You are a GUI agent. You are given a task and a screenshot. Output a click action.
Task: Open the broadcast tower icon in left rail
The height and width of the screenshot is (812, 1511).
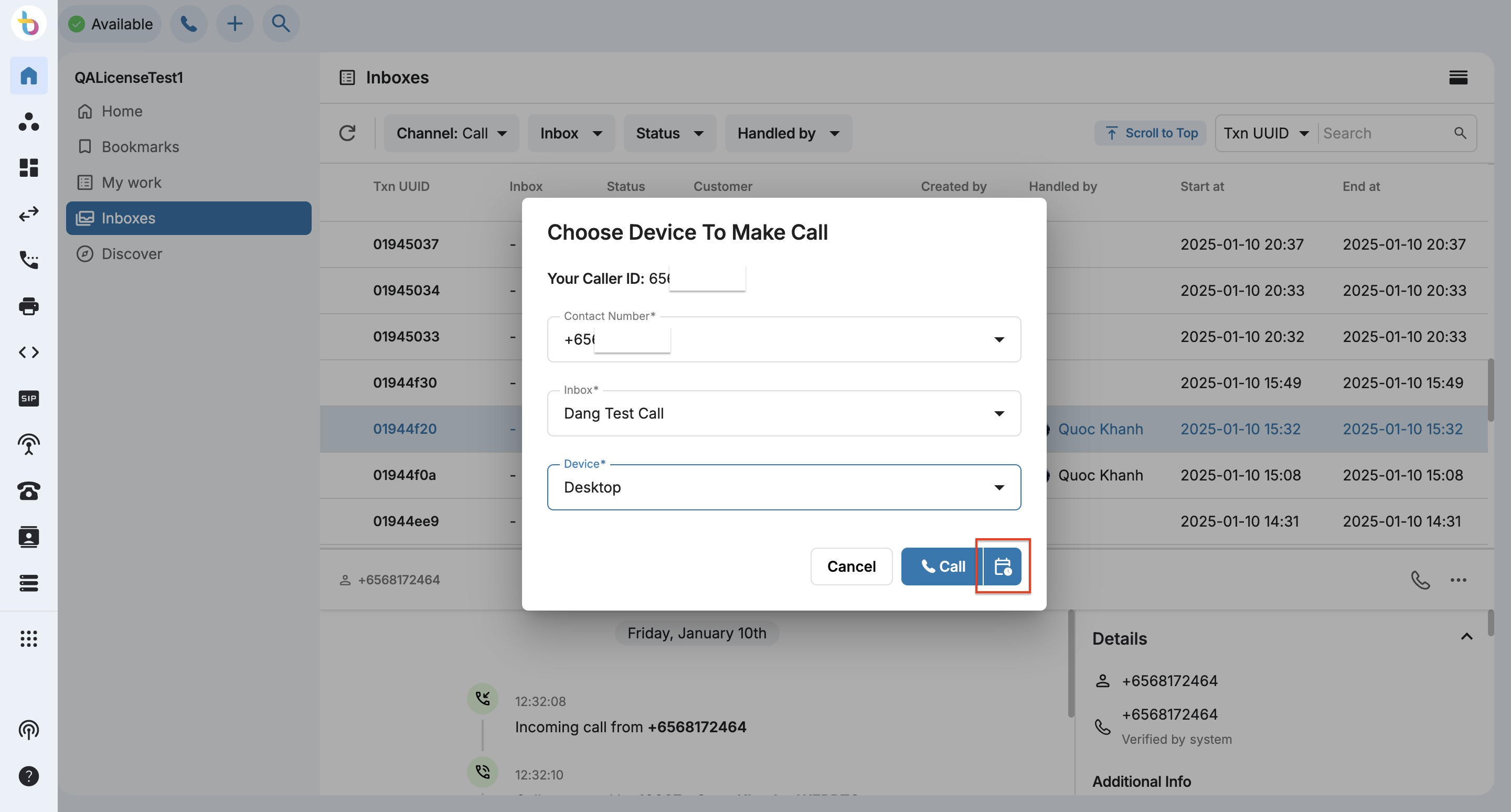[x=29, y=444]
